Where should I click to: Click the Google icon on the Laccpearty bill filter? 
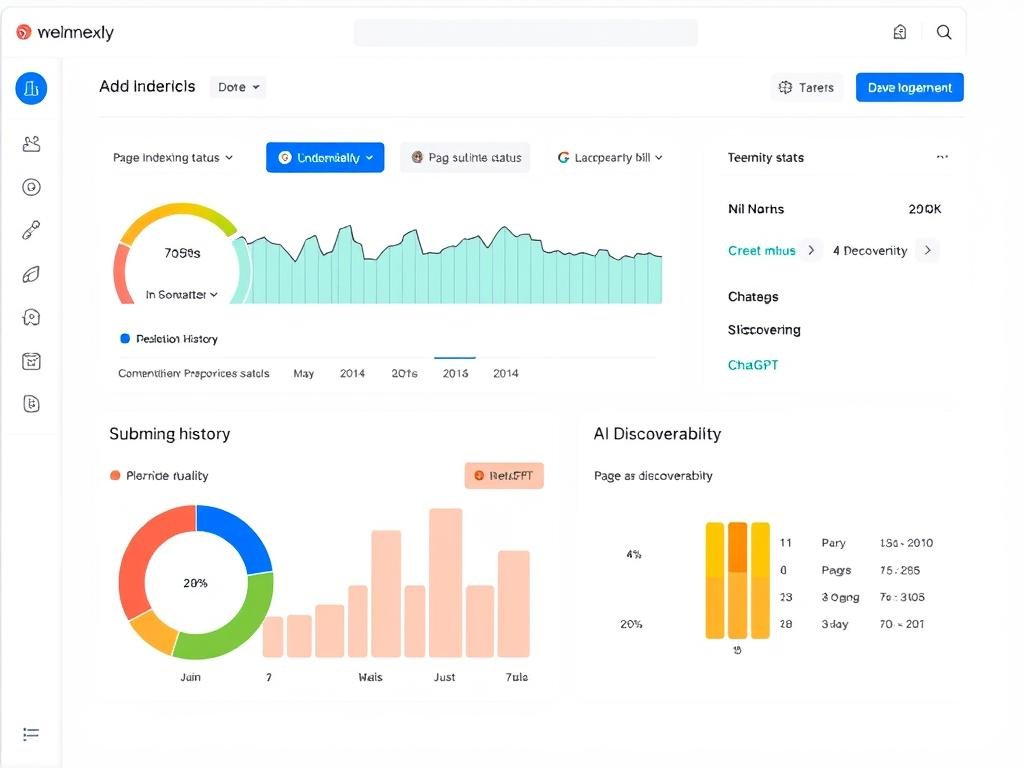click(x=562, y=157)
